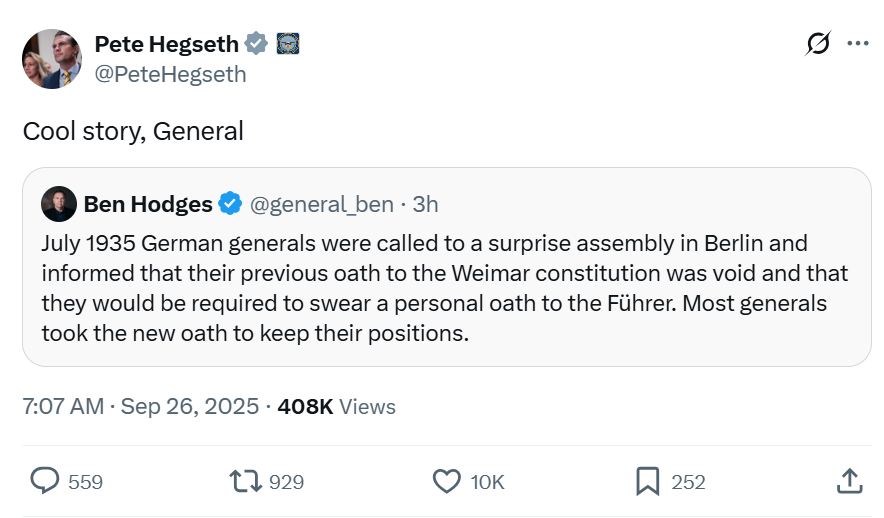Open the three-dot more options menu

point(858,44)
